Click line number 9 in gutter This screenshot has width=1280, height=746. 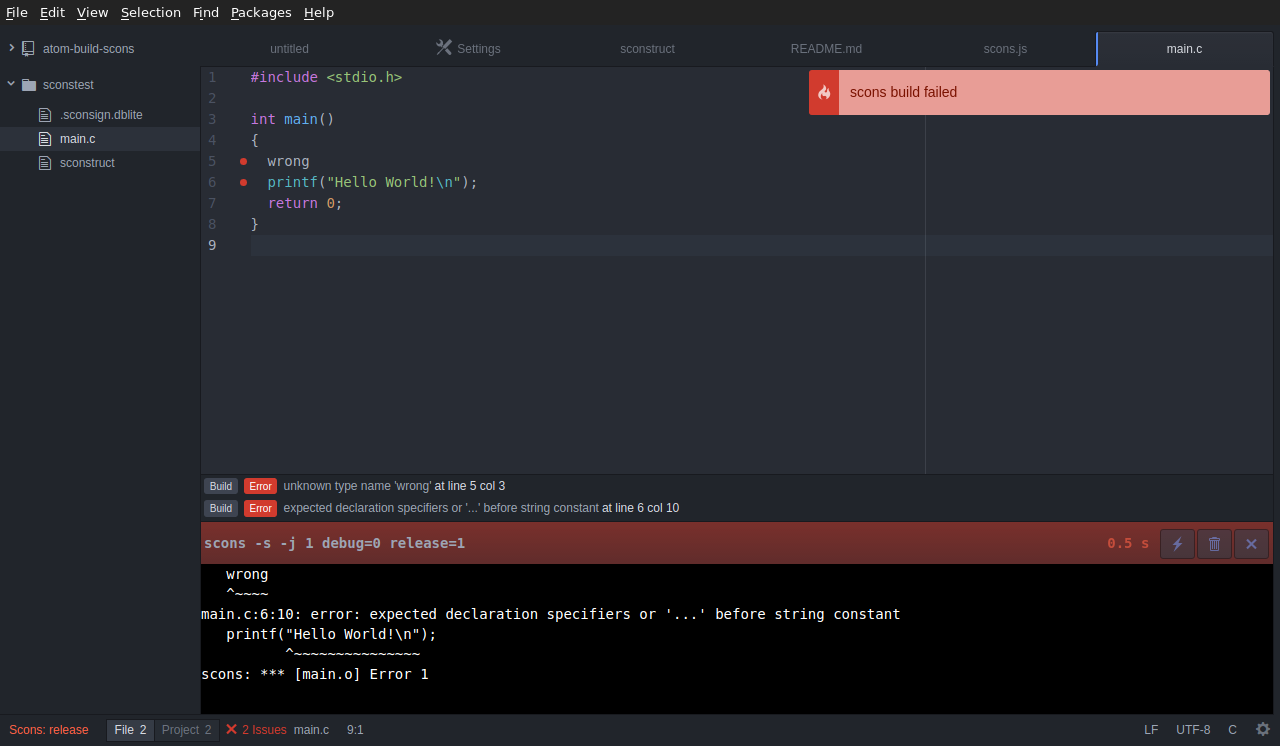pyautogui.click(x=211, y=245)
